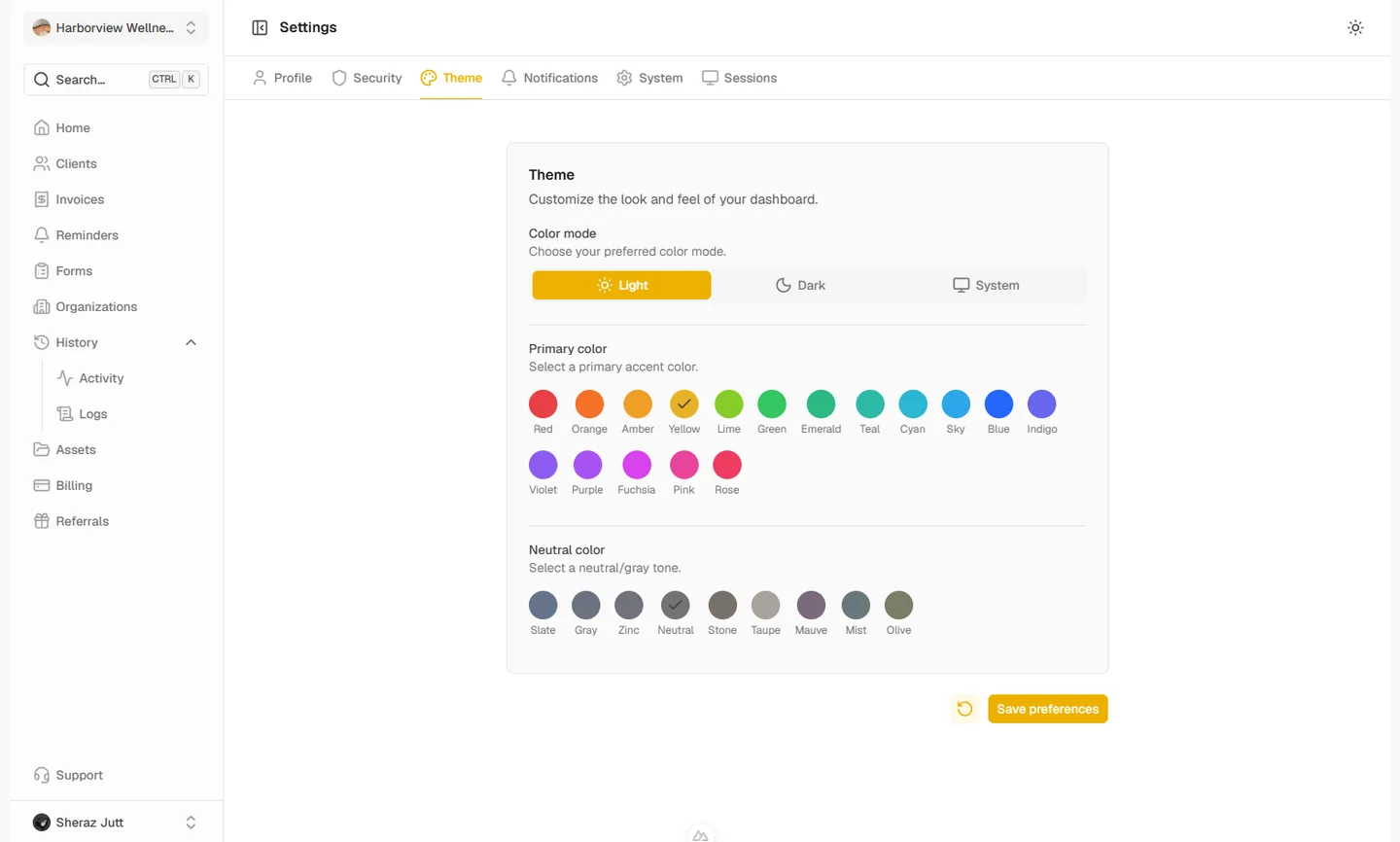The width and height of the screenshot is (1400, 842).
Task: Click the Home house icon in the sidebar
Action: point(42,127)
